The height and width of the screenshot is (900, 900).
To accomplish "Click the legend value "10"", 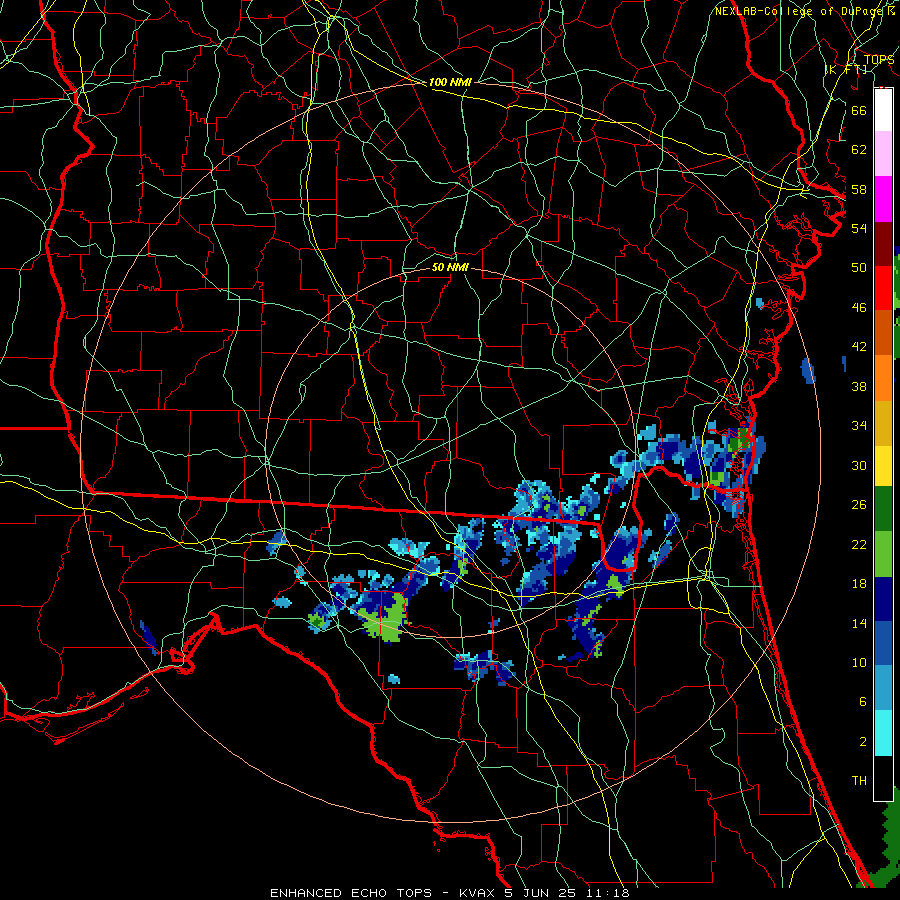I will point(859,662).
